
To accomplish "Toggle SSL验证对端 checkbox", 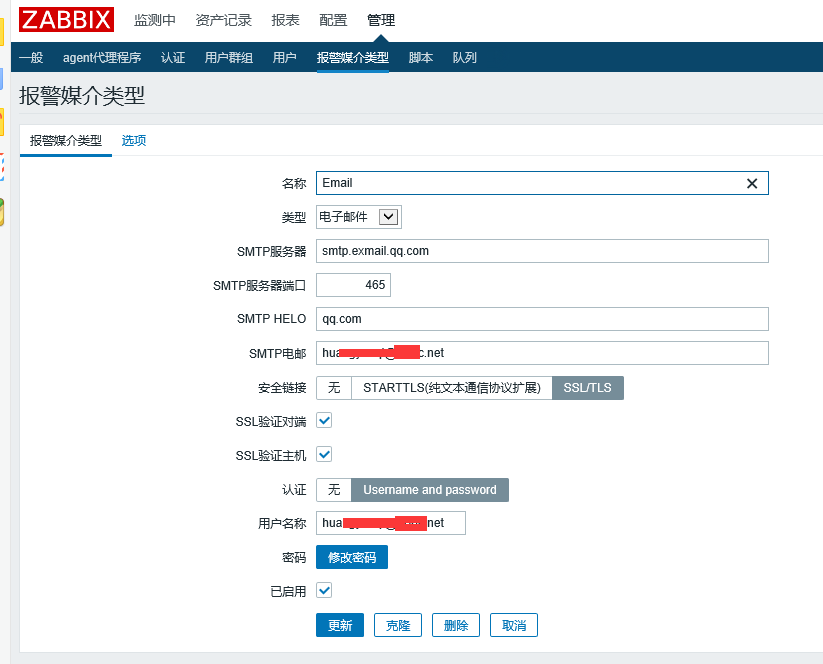I will coord(324,421).
